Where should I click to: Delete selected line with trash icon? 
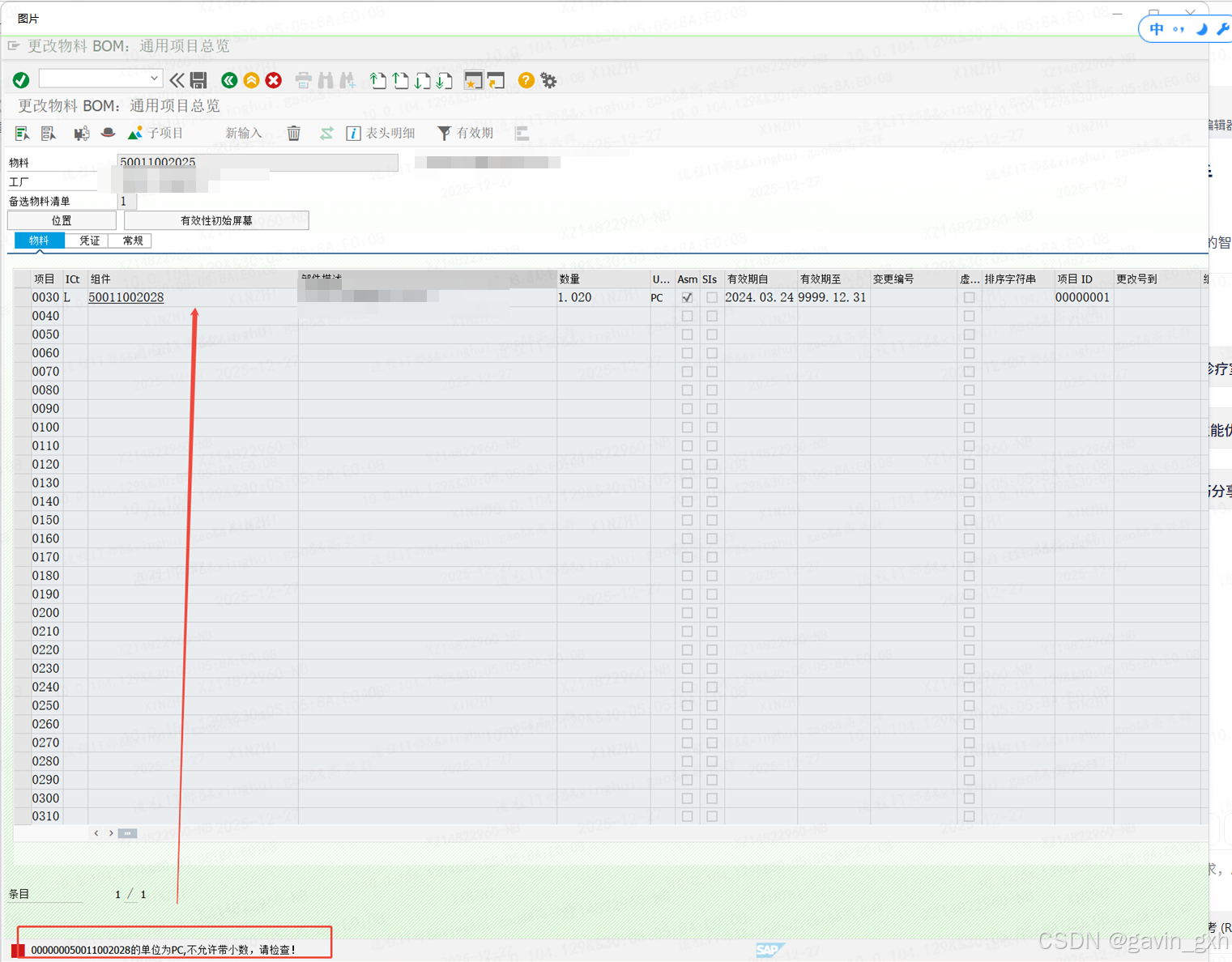(293, 132)
